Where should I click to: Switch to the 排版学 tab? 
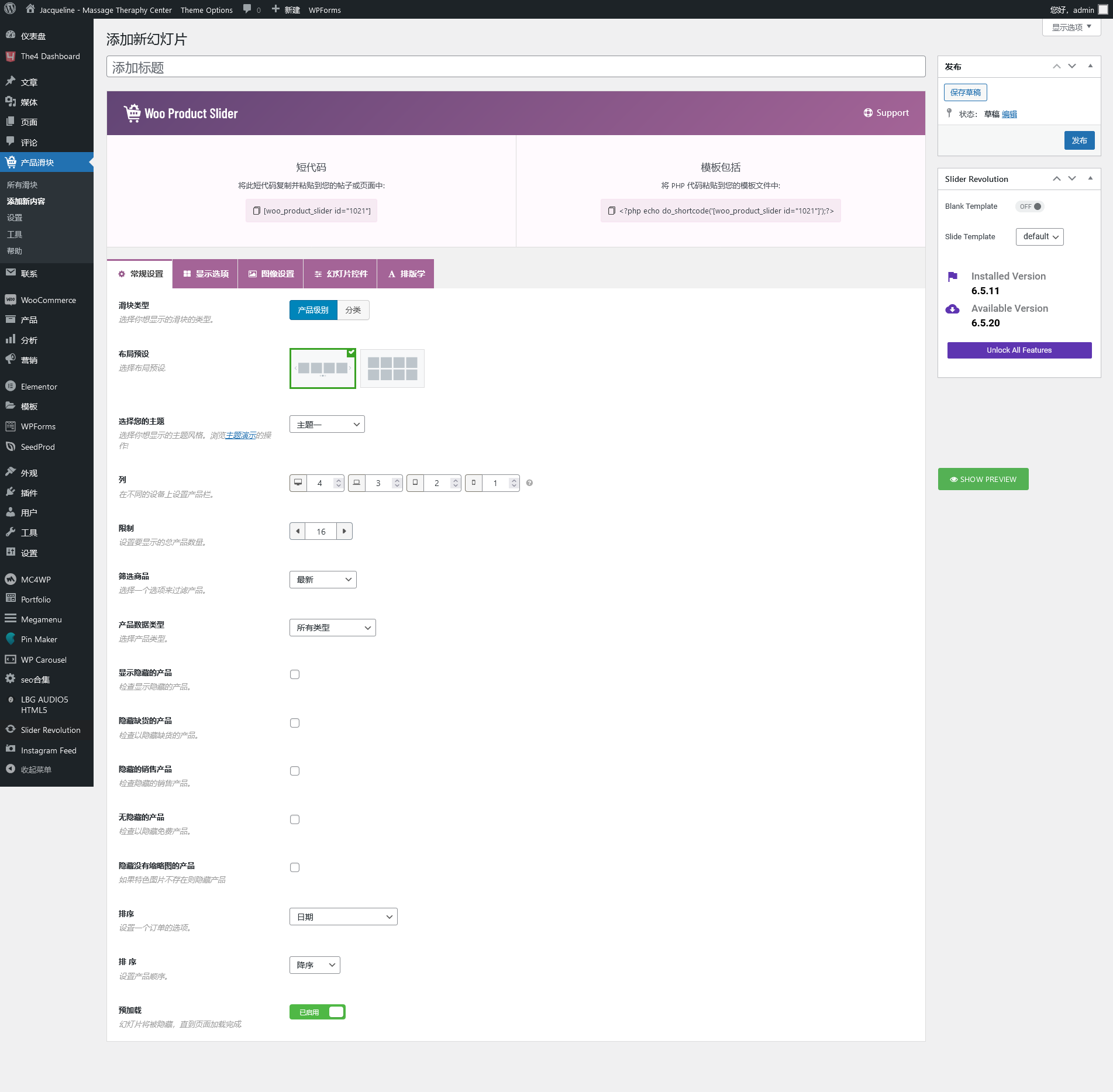click(x=406, y=274)
